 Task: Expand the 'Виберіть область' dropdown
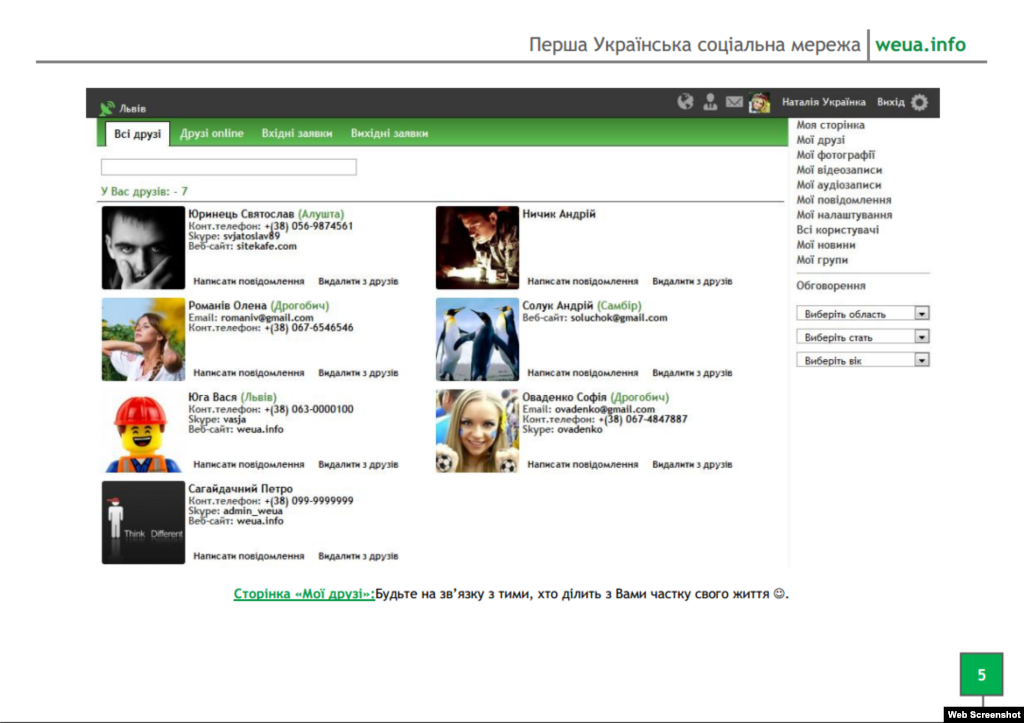click(921, 313)
